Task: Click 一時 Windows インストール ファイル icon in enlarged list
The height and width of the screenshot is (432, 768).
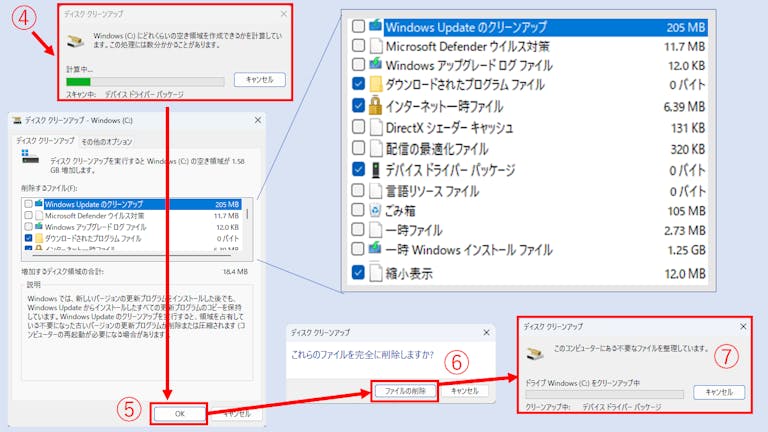Action: 376,248
